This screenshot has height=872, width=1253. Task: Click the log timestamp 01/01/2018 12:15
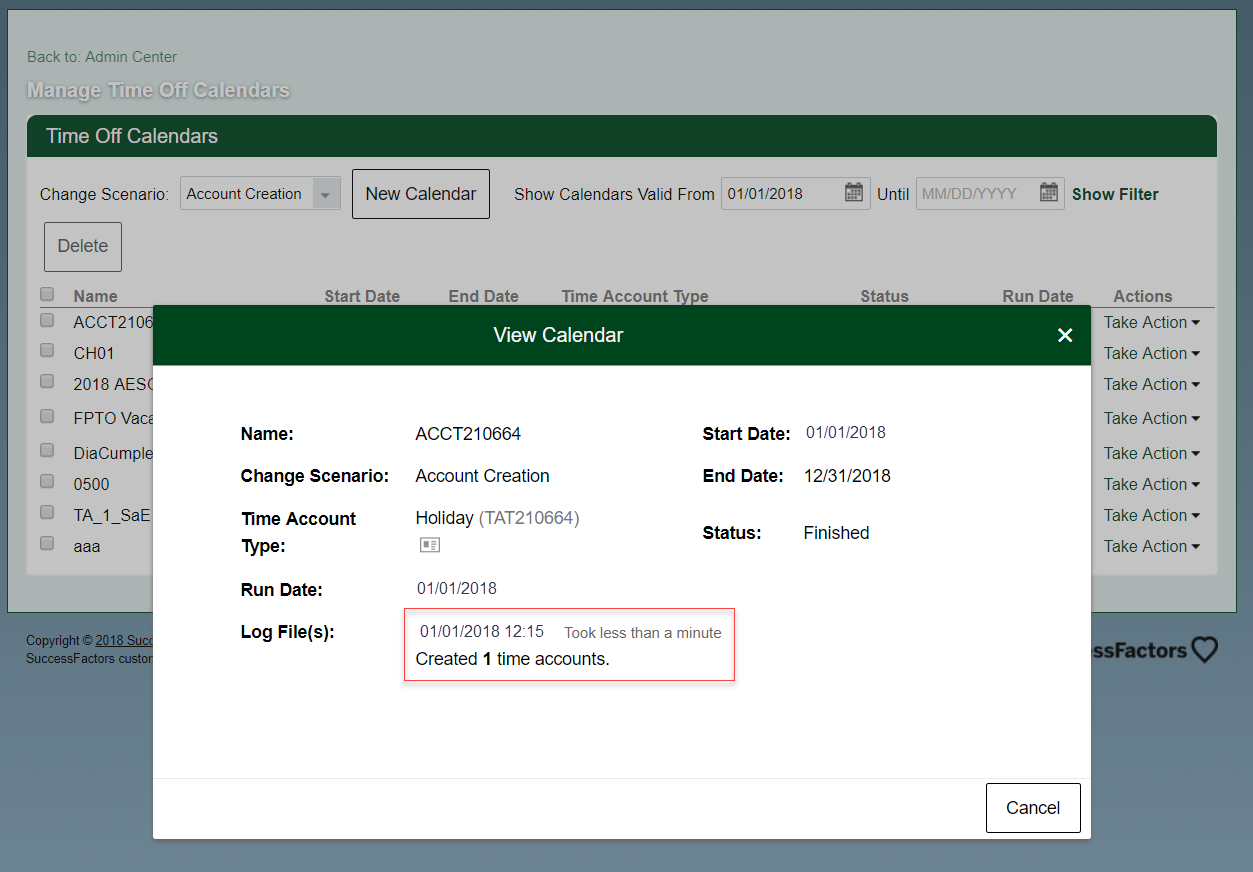pos(482,631)
